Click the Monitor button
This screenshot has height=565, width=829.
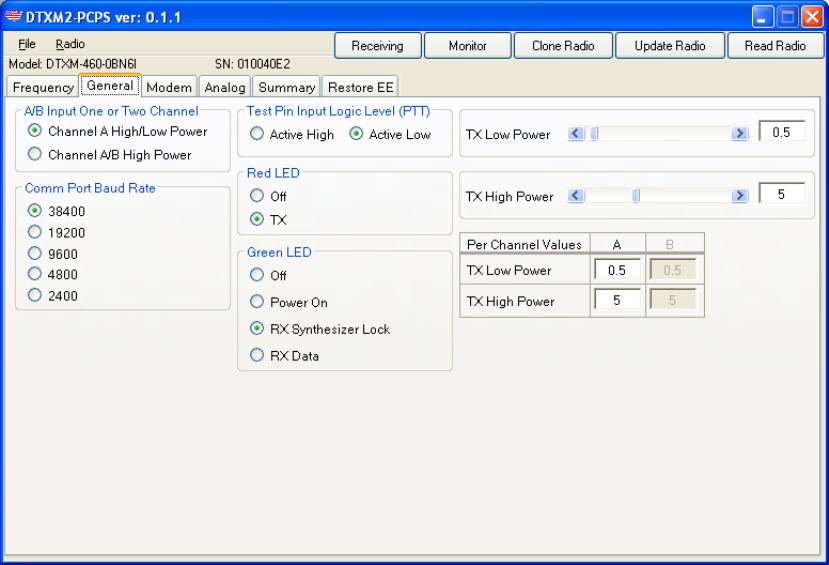pos(468,46)
